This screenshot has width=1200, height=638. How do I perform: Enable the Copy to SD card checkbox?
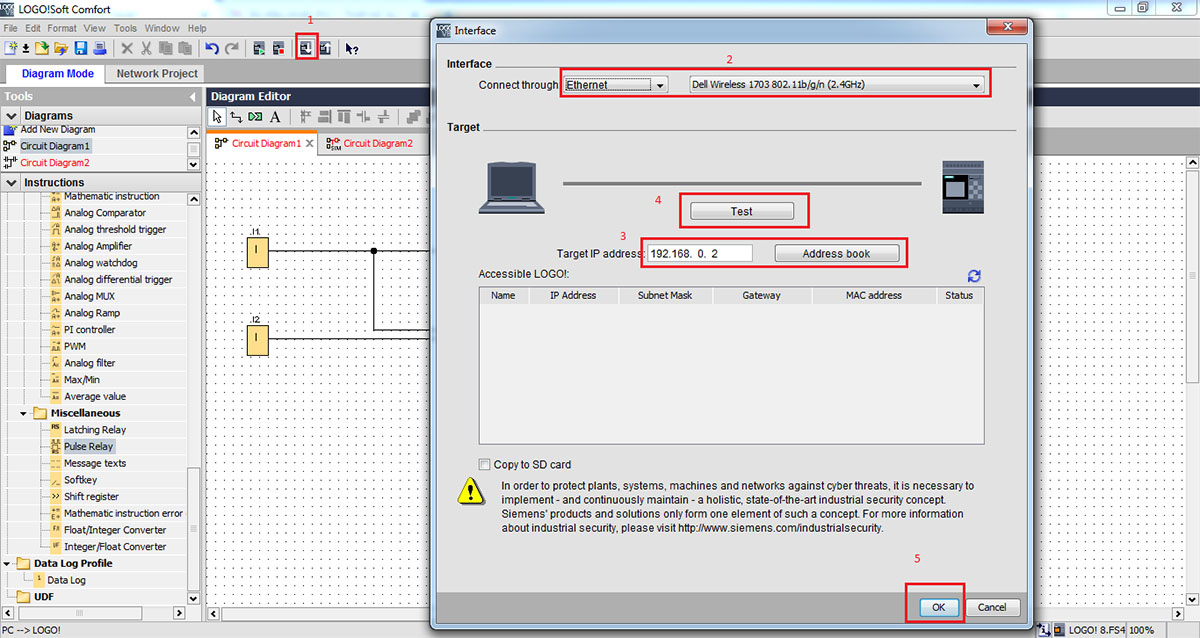click(485, 464)
